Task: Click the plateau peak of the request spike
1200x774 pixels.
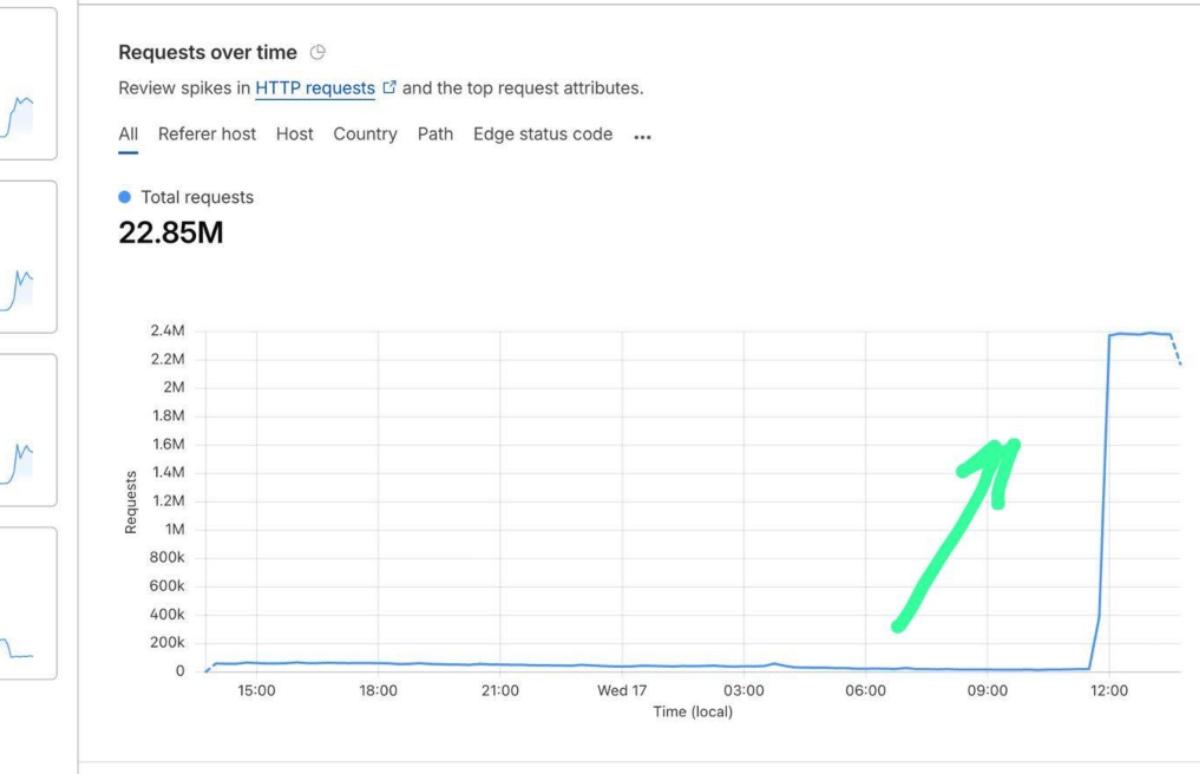Action: point(1140,334)
